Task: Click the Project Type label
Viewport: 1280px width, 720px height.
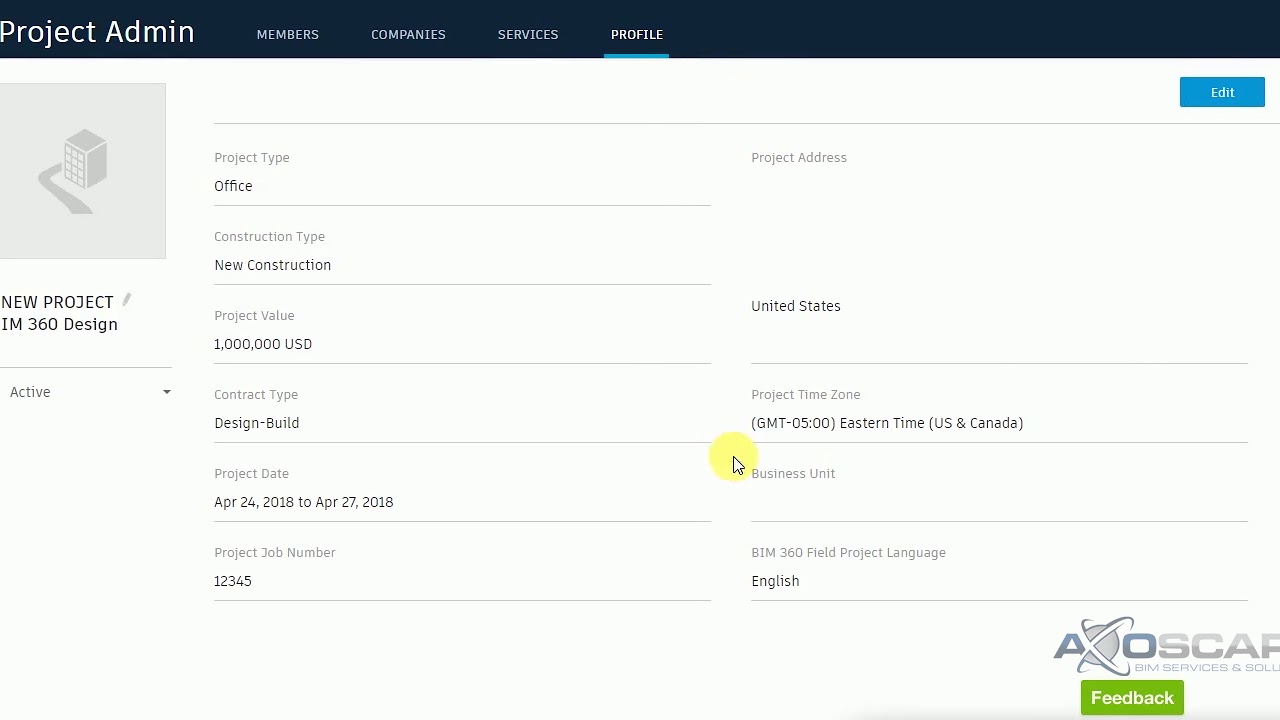Action: [x=251, y=158]
